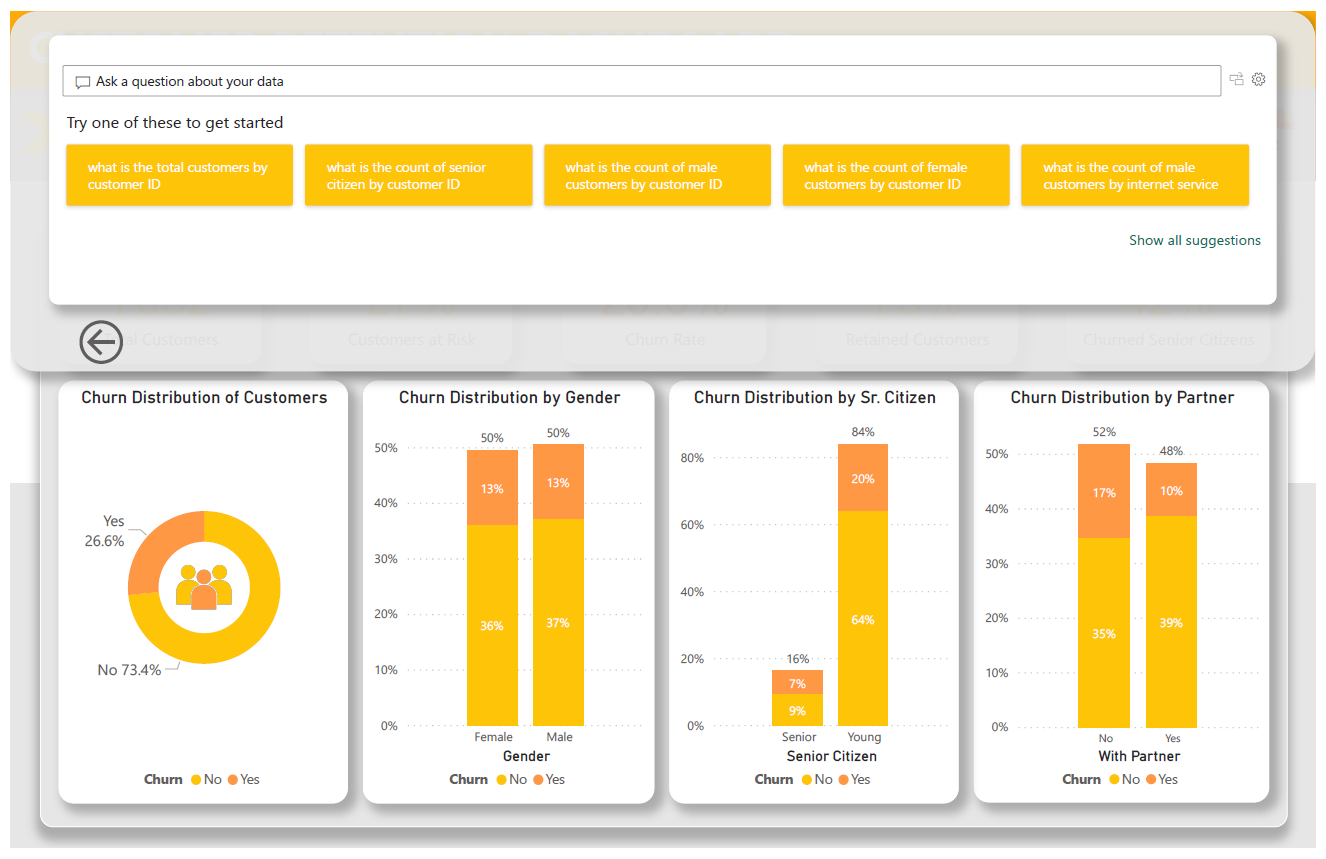
Task: Click Male bar's 13% orange segment
Action: point(558,482)
